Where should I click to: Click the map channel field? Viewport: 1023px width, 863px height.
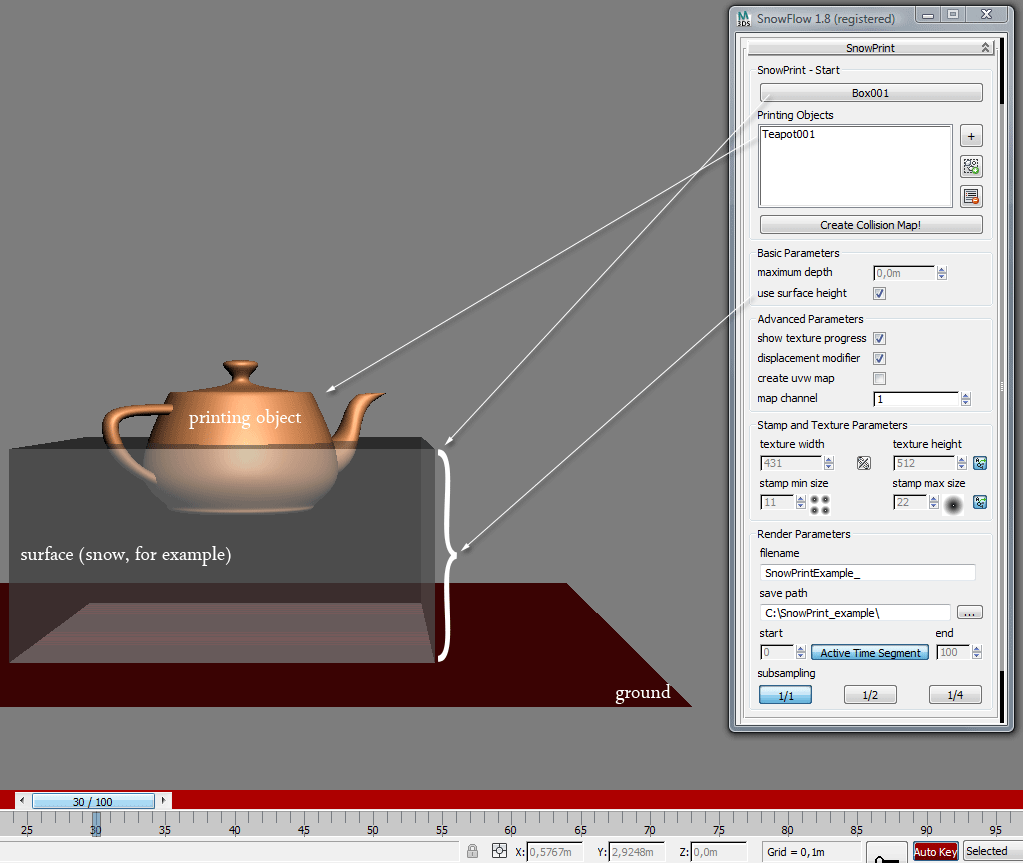click(x=917, y=399)
